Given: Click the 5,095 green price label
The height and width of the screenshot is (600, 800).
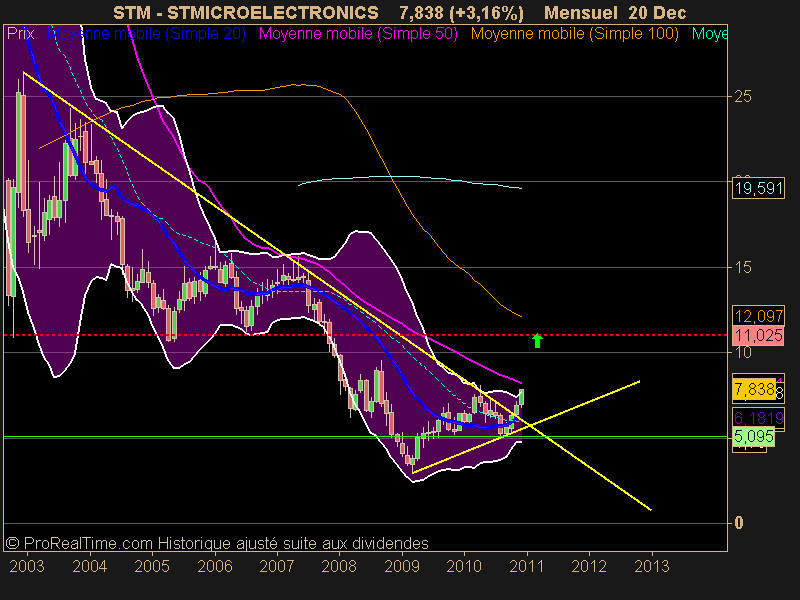Looking at the screenshot, I should coord(754,436).
